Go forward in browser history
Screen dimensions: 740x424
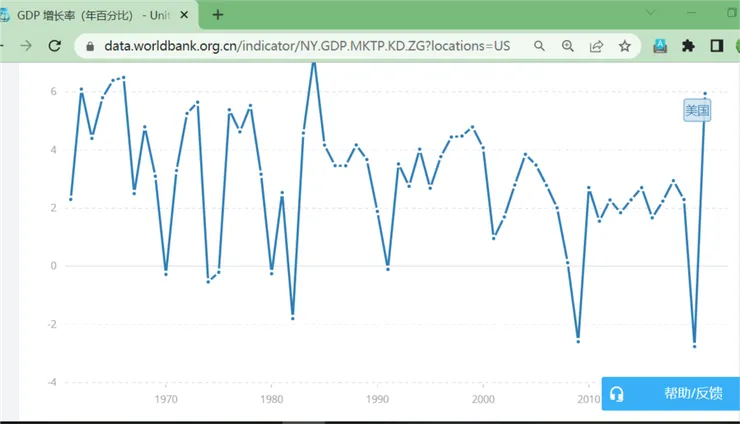26,46
